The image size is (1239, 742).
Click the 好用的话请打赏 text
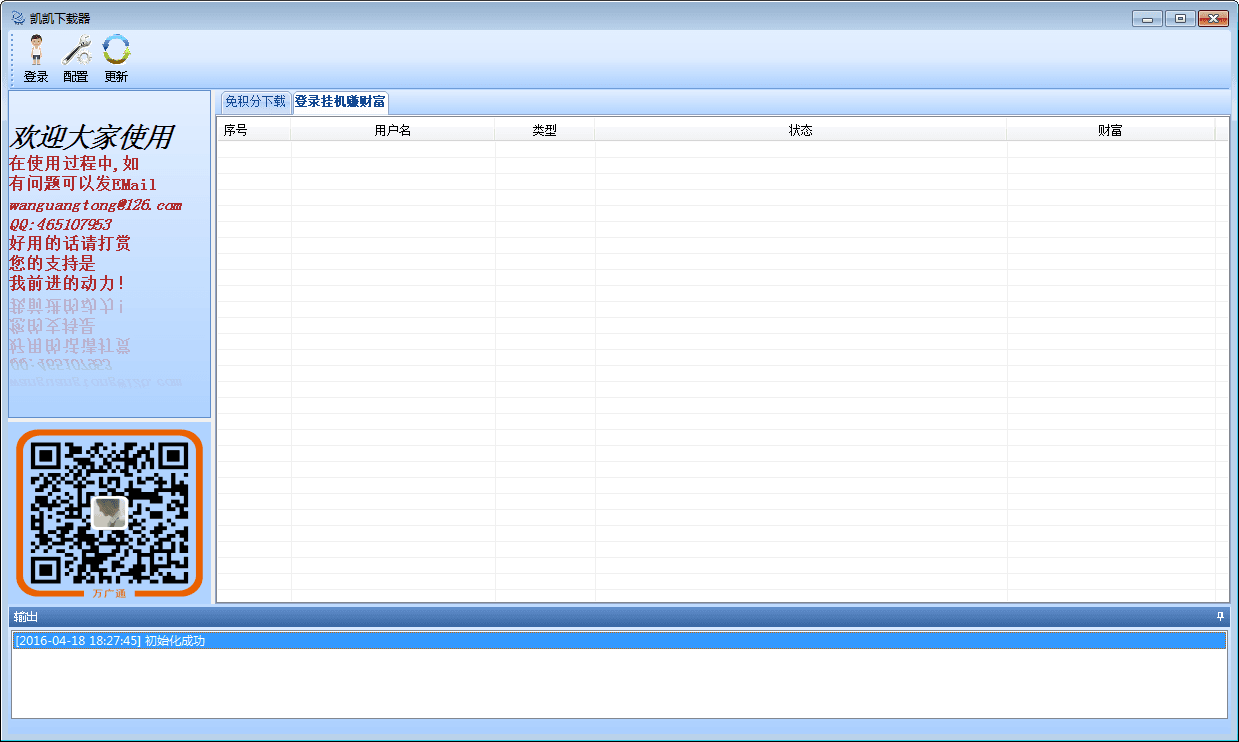(x=70, y=243)
